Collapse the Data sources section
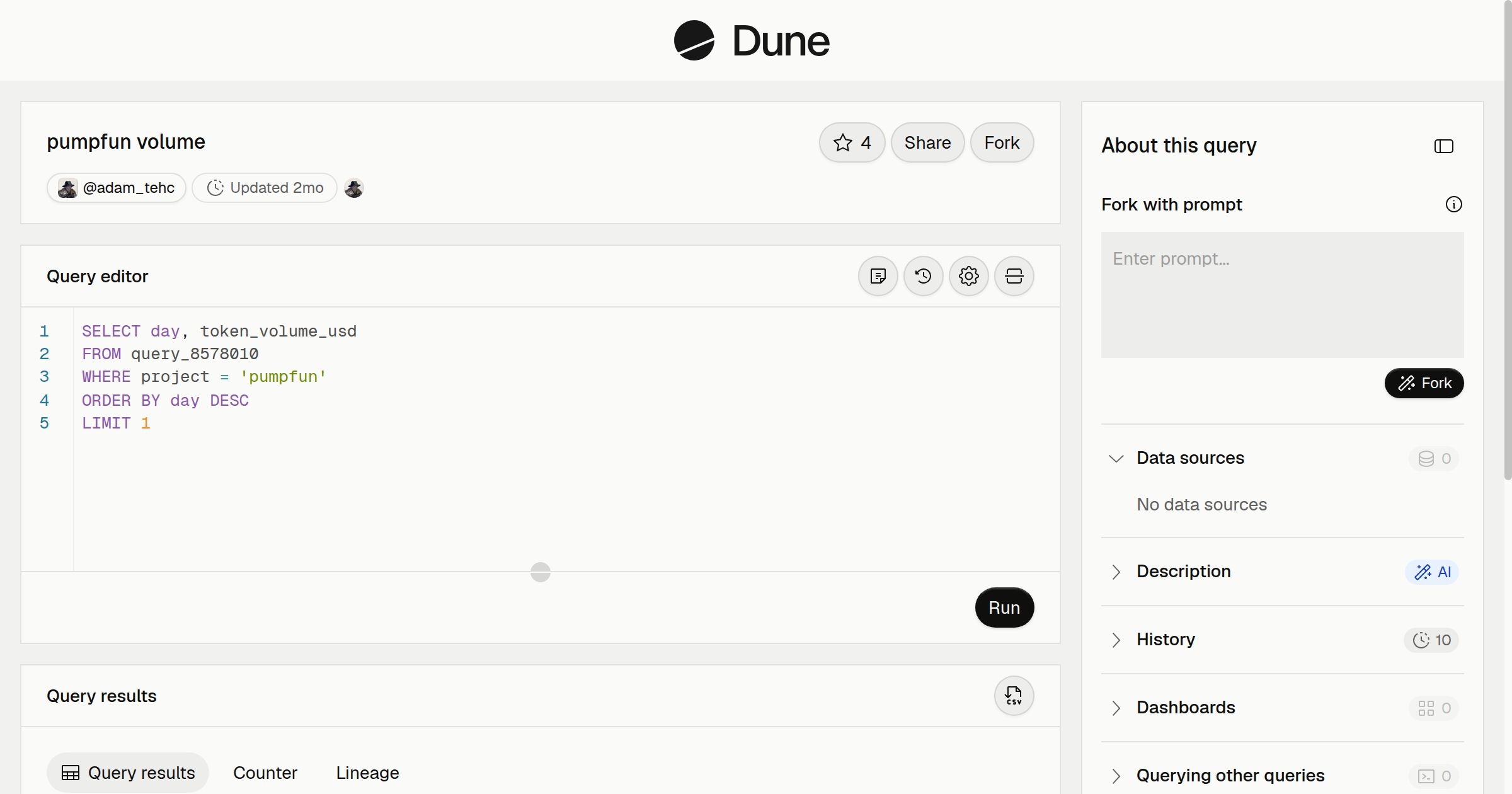This screenshot has width=1512, height=794. [x=1116, y=458]
